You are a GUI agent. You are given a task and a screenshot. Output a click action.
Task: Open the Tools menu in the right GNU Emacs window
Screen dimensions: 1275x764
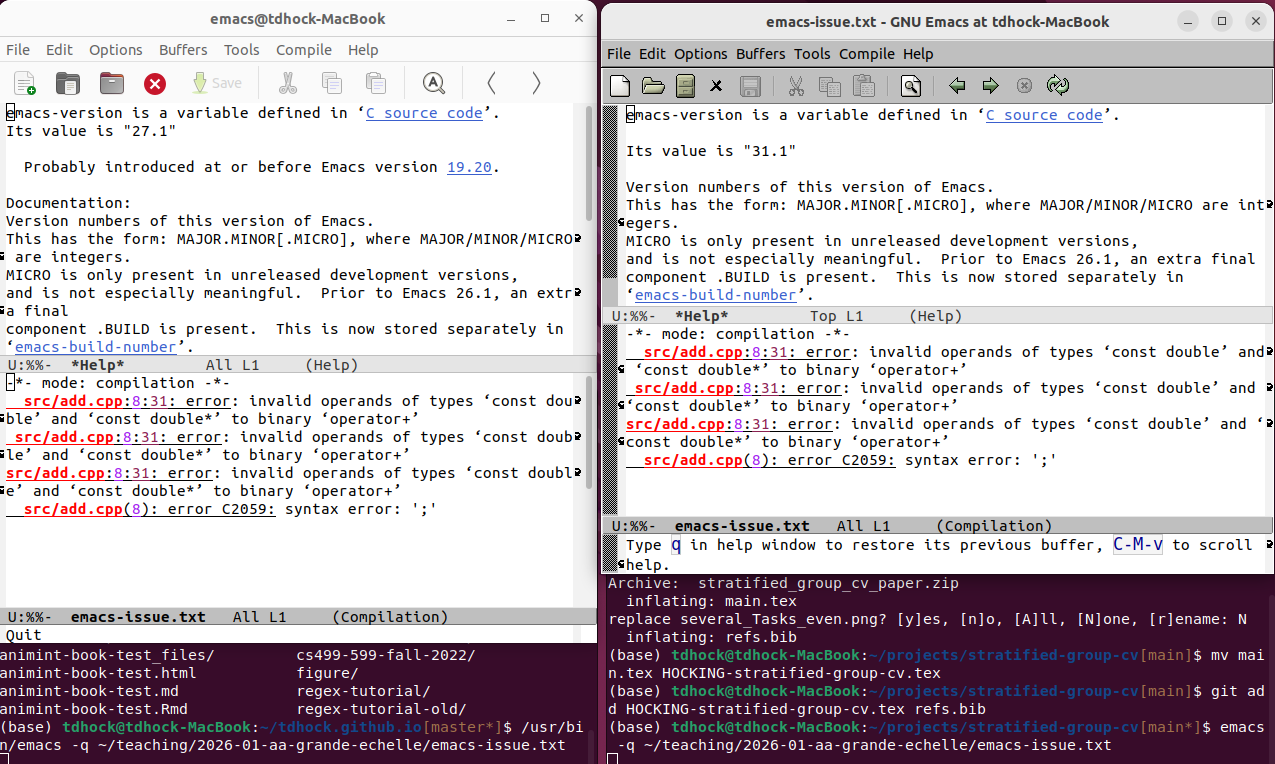812,54
